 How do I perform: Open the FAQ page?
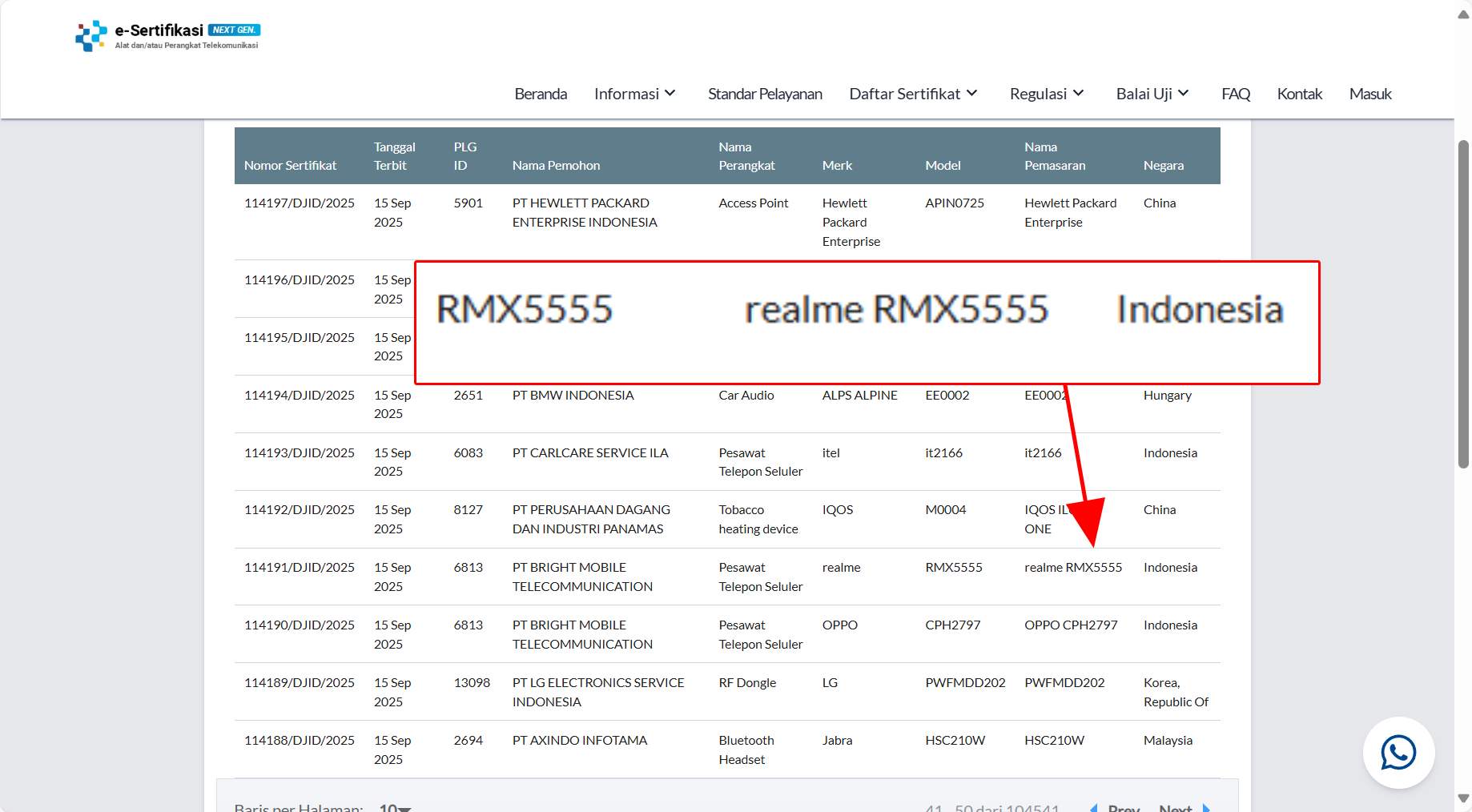point(1235,94)
